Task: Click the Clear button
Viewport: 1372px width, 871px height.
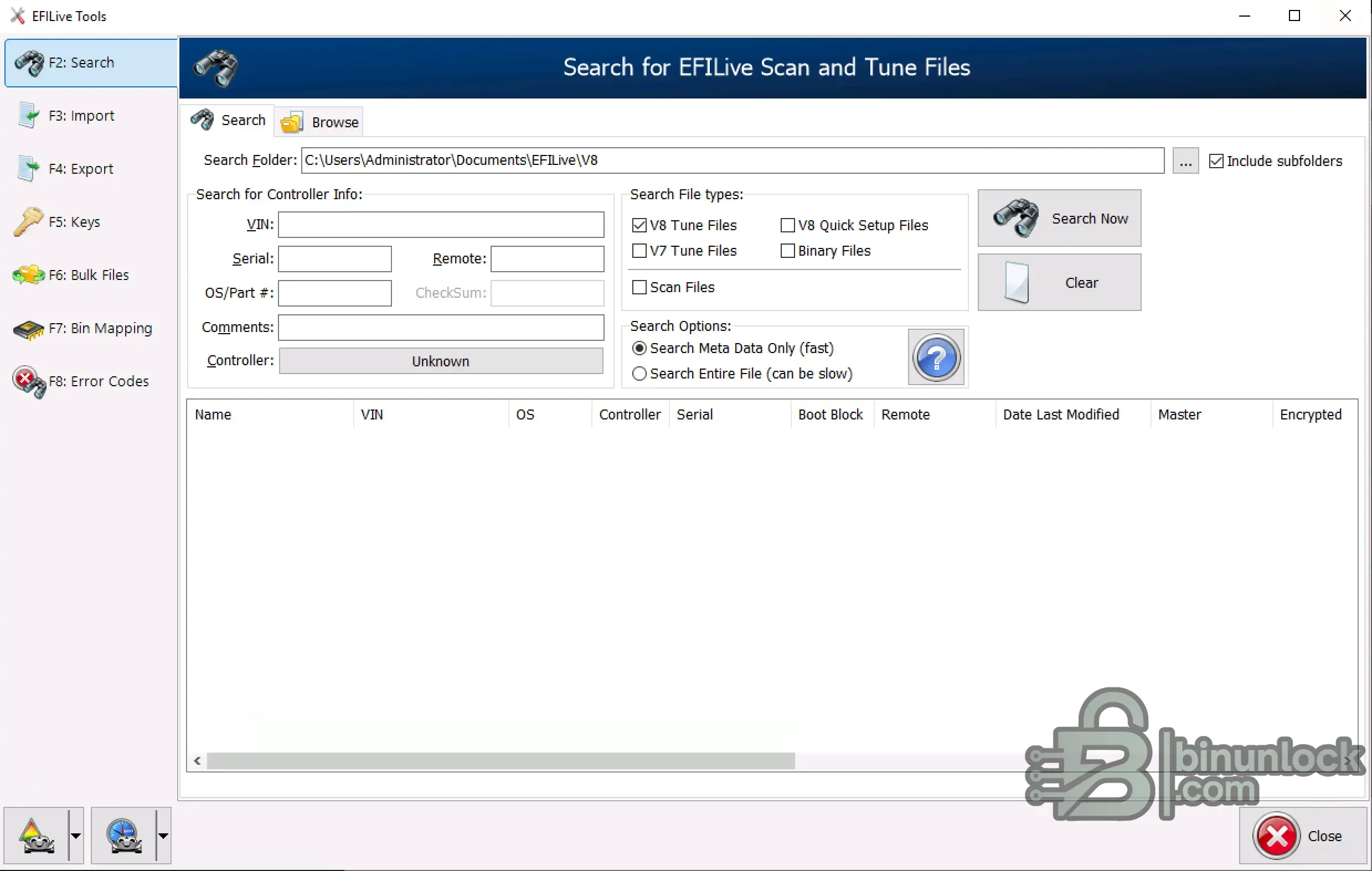Action: (x=1059, y=282)
